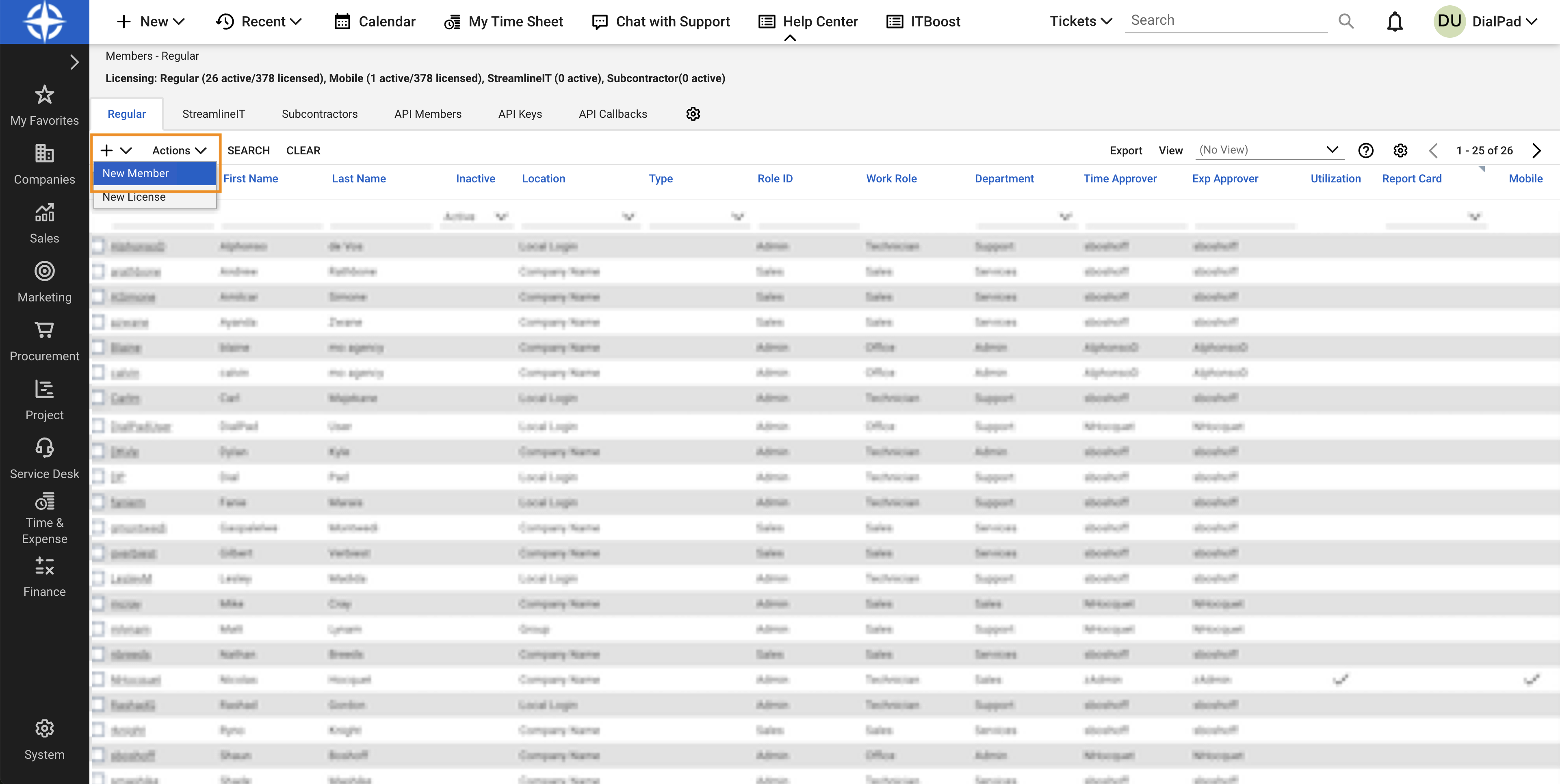
Task: Sort by the Utilization column header
Action: (1335, 179)
